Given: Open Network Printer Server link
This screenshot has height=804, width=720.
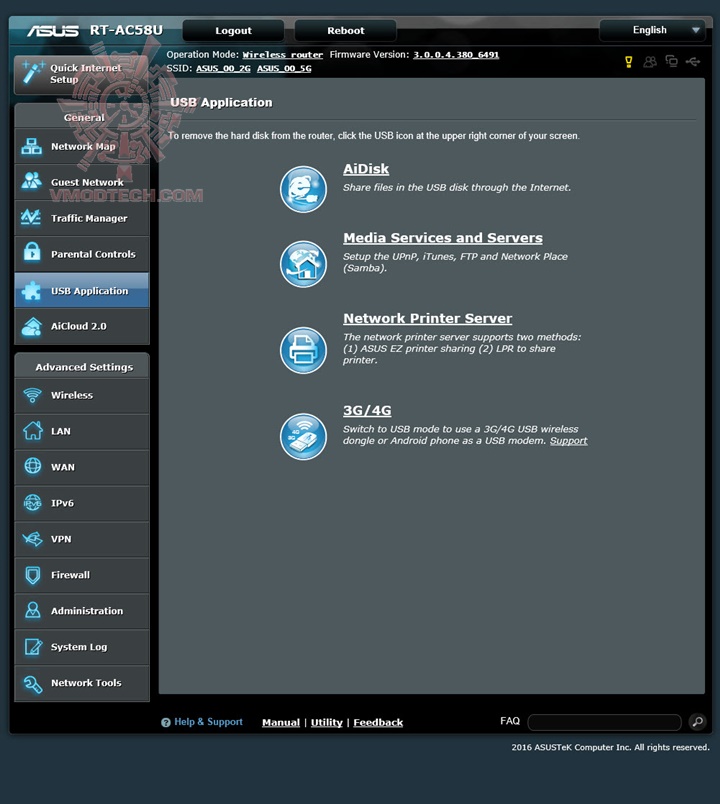Looking at the screenshot, I should click(427, 318).
